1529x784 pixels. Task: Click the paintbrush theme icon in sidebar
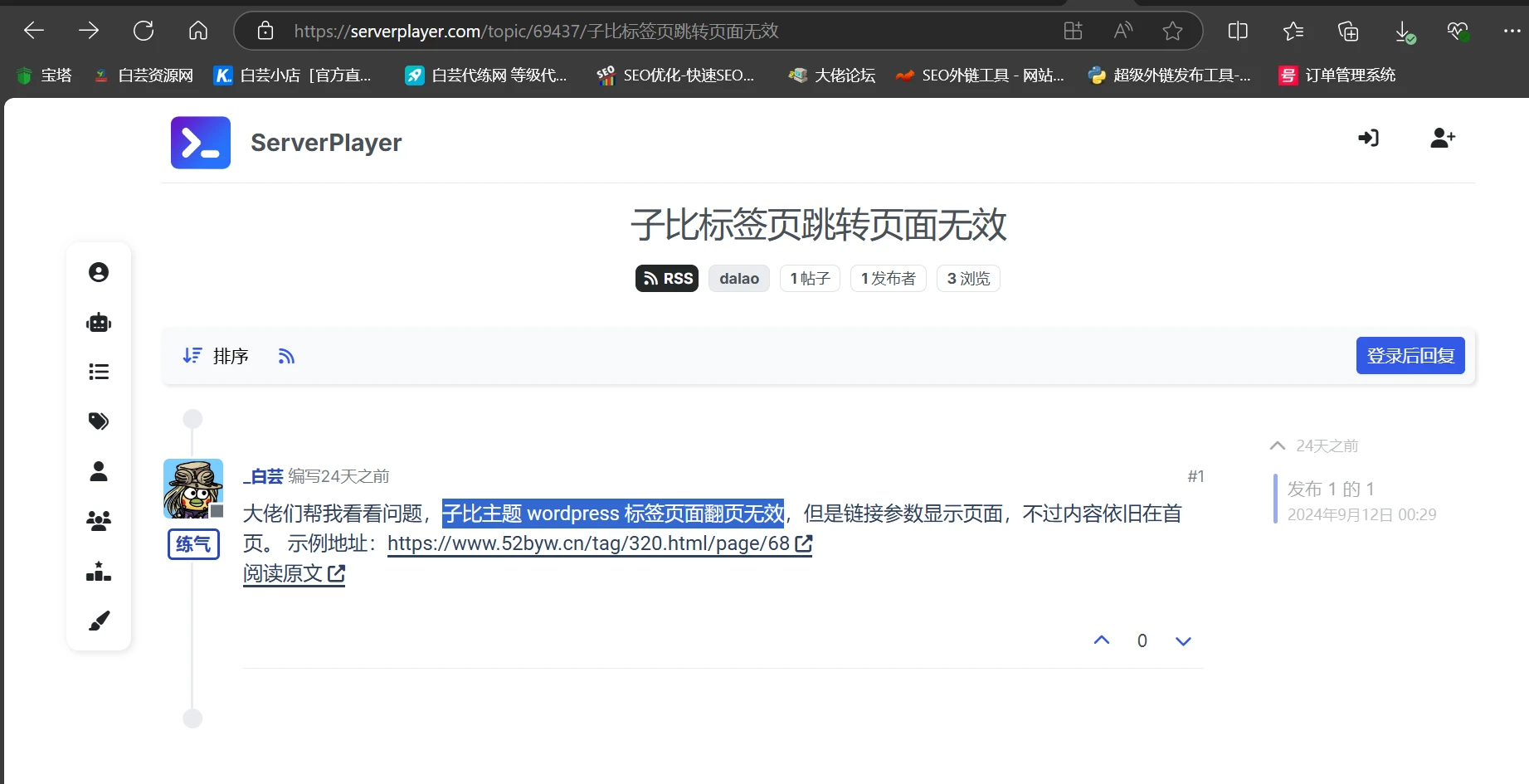[x=99, y=621]
